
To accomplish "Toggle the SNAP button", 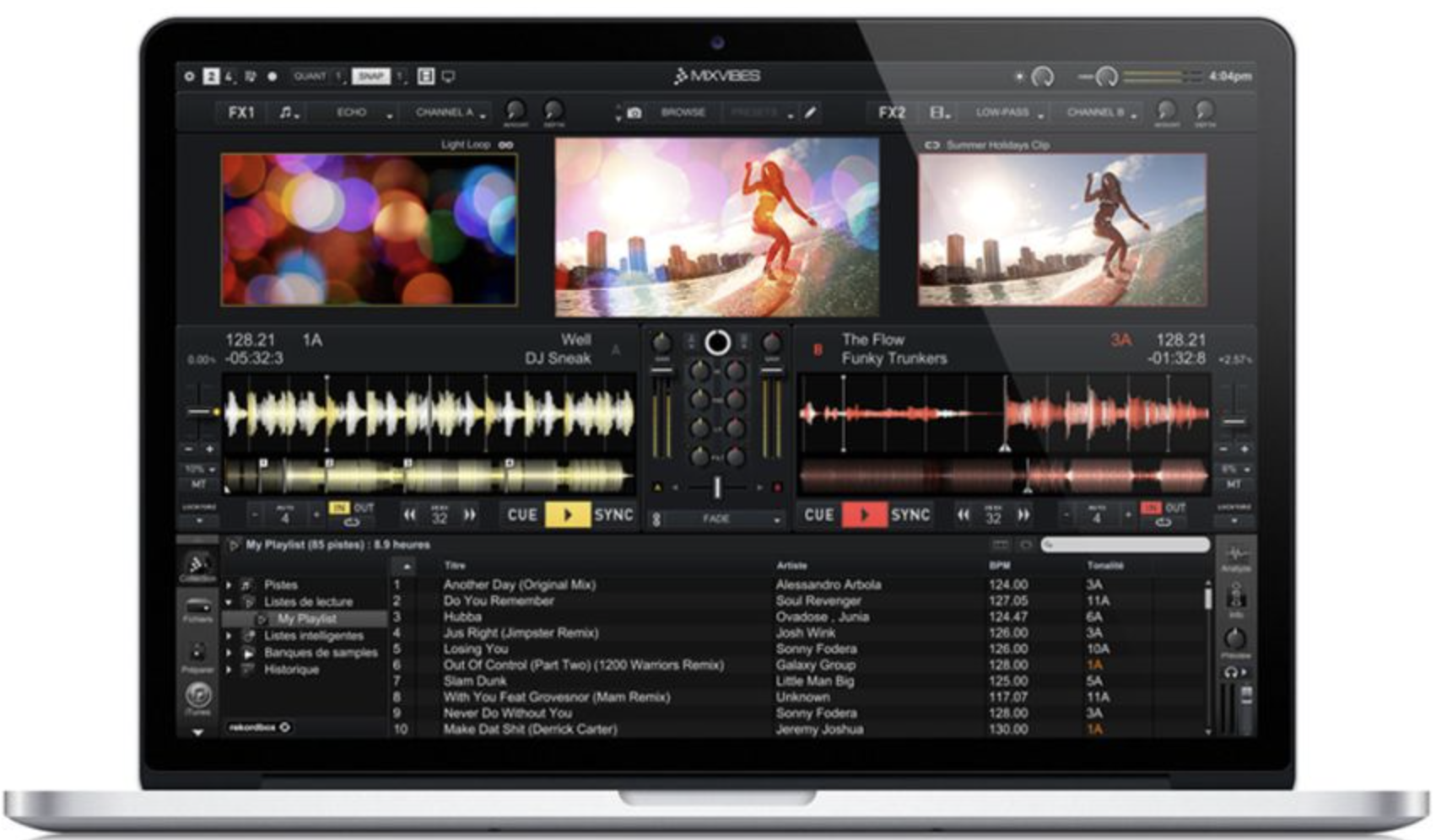I will (370, 76).
